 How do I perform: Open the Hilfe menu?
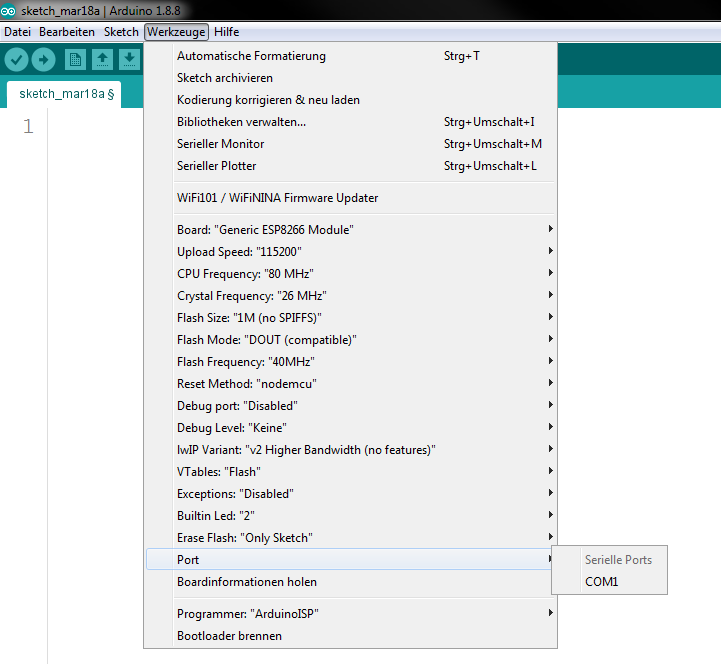[x=226, y=32]
